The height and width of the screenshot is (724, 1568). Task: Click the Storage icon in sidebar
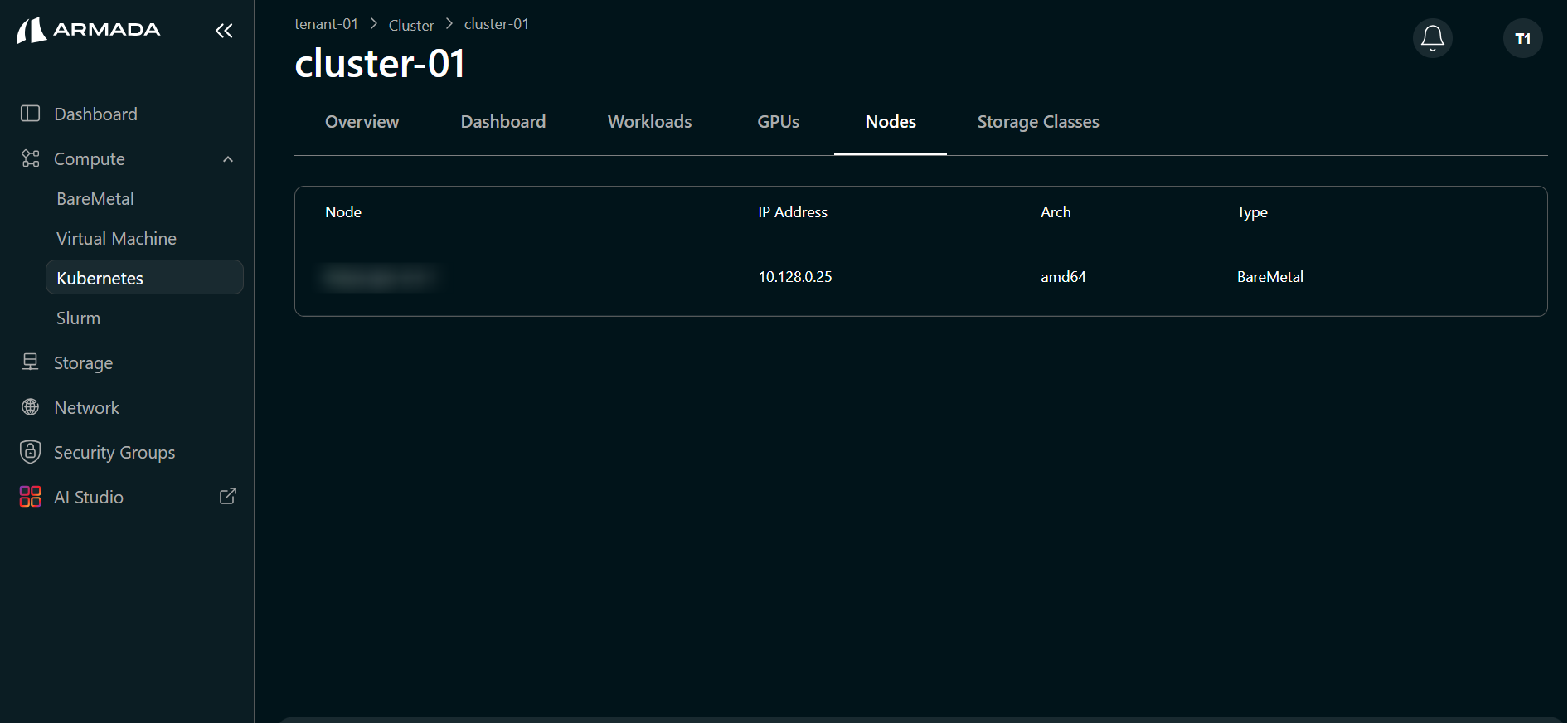31,362
